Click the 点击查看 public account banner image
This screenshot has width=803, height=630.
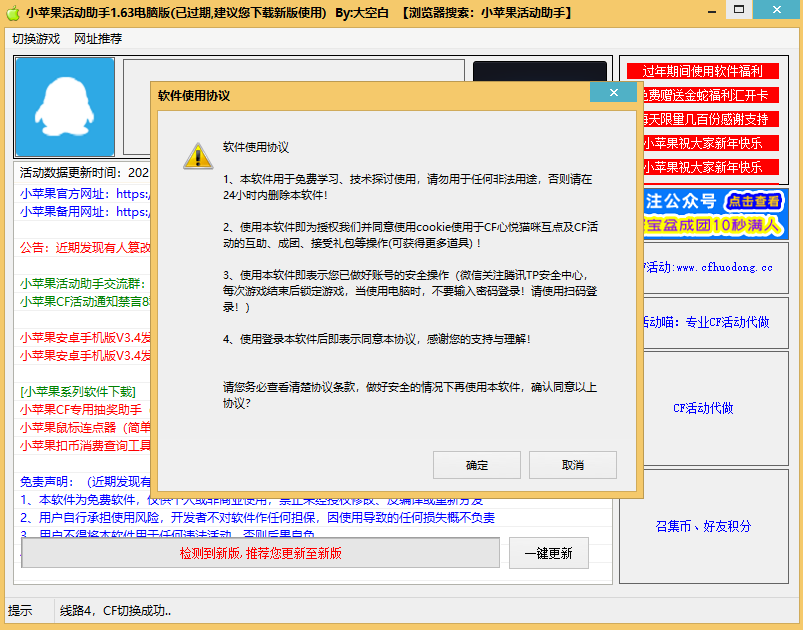pyautogui.click(x=715, y=214)
